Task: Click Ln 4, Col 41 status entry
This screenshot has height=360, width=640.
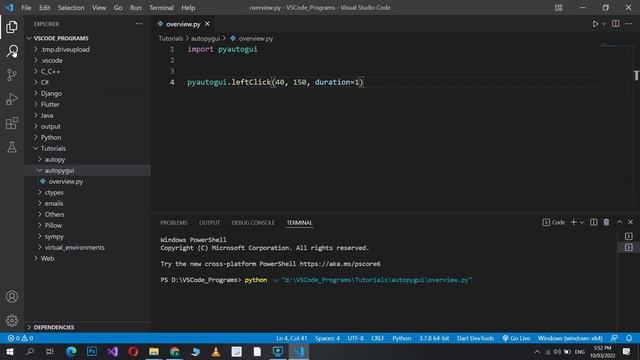Action: click(291, 338)
